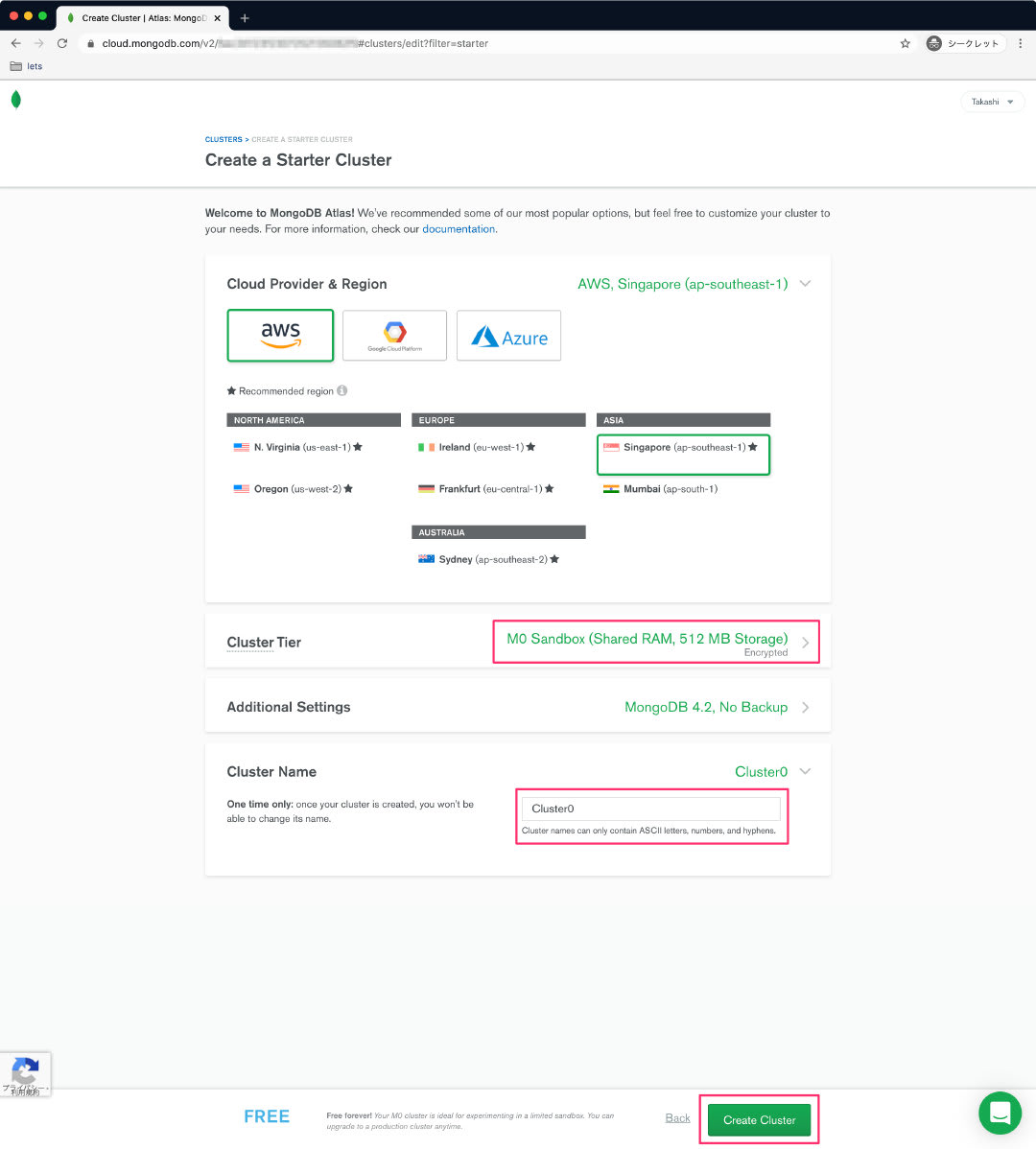Open the lets bookmarks folder
The height and width of the screenshot is (1149, 1036).
(26, 66)
